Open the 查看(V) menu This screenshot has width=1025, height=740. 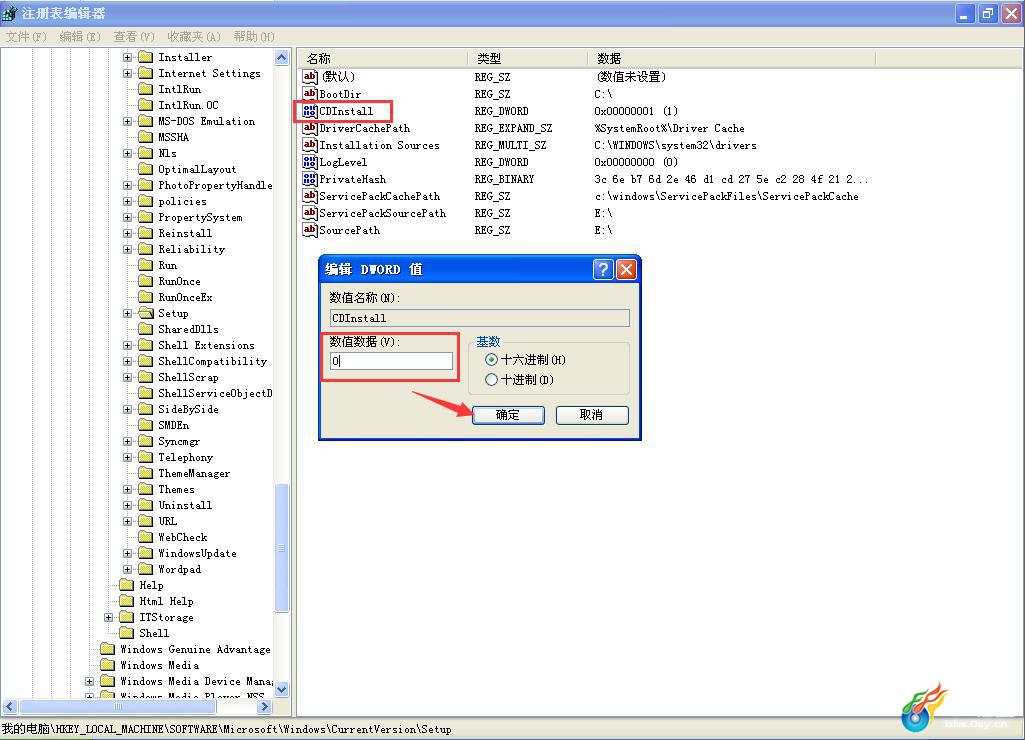(134, 37)
